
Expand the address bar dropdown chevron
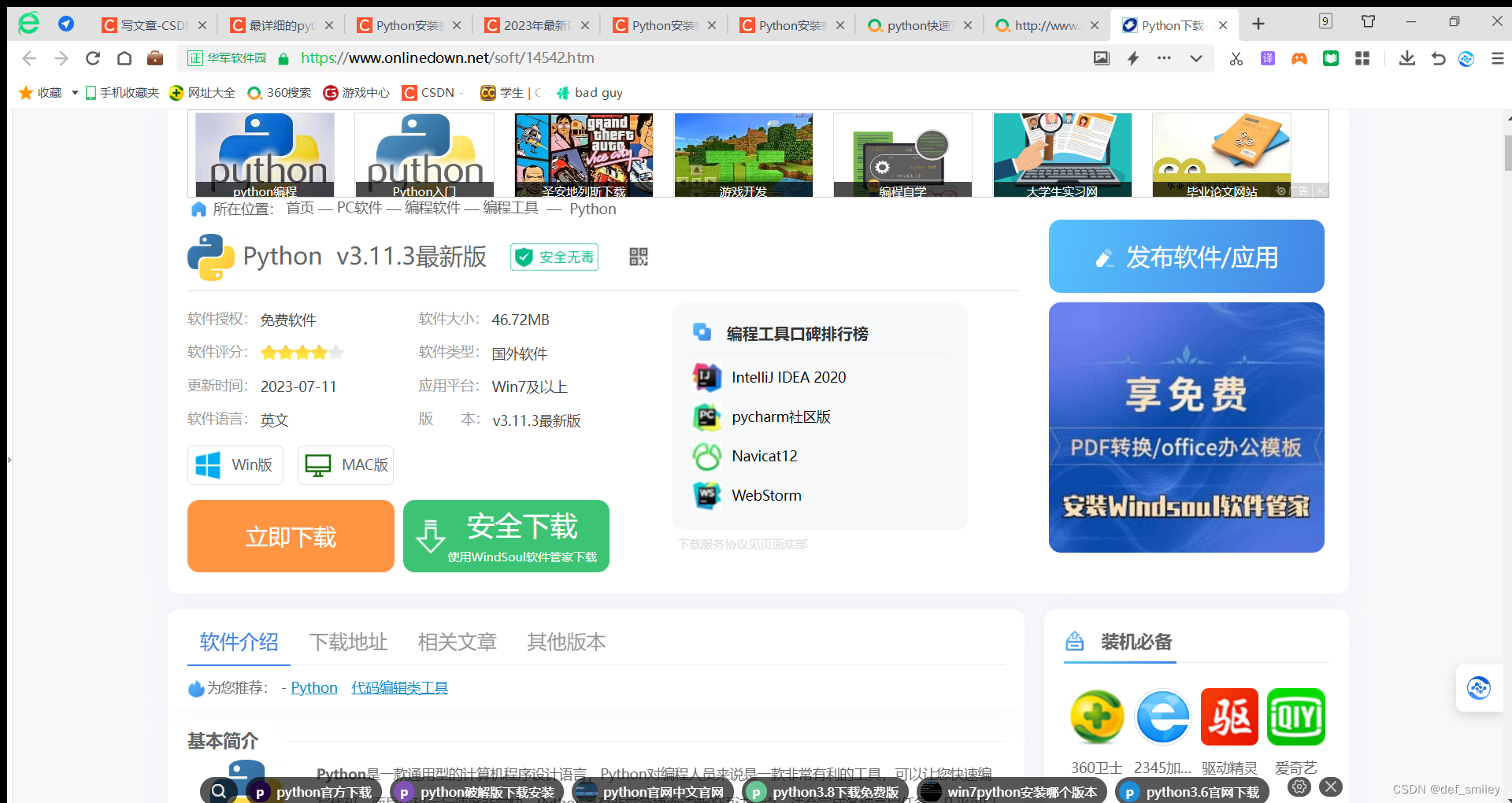coord(1196,58)
